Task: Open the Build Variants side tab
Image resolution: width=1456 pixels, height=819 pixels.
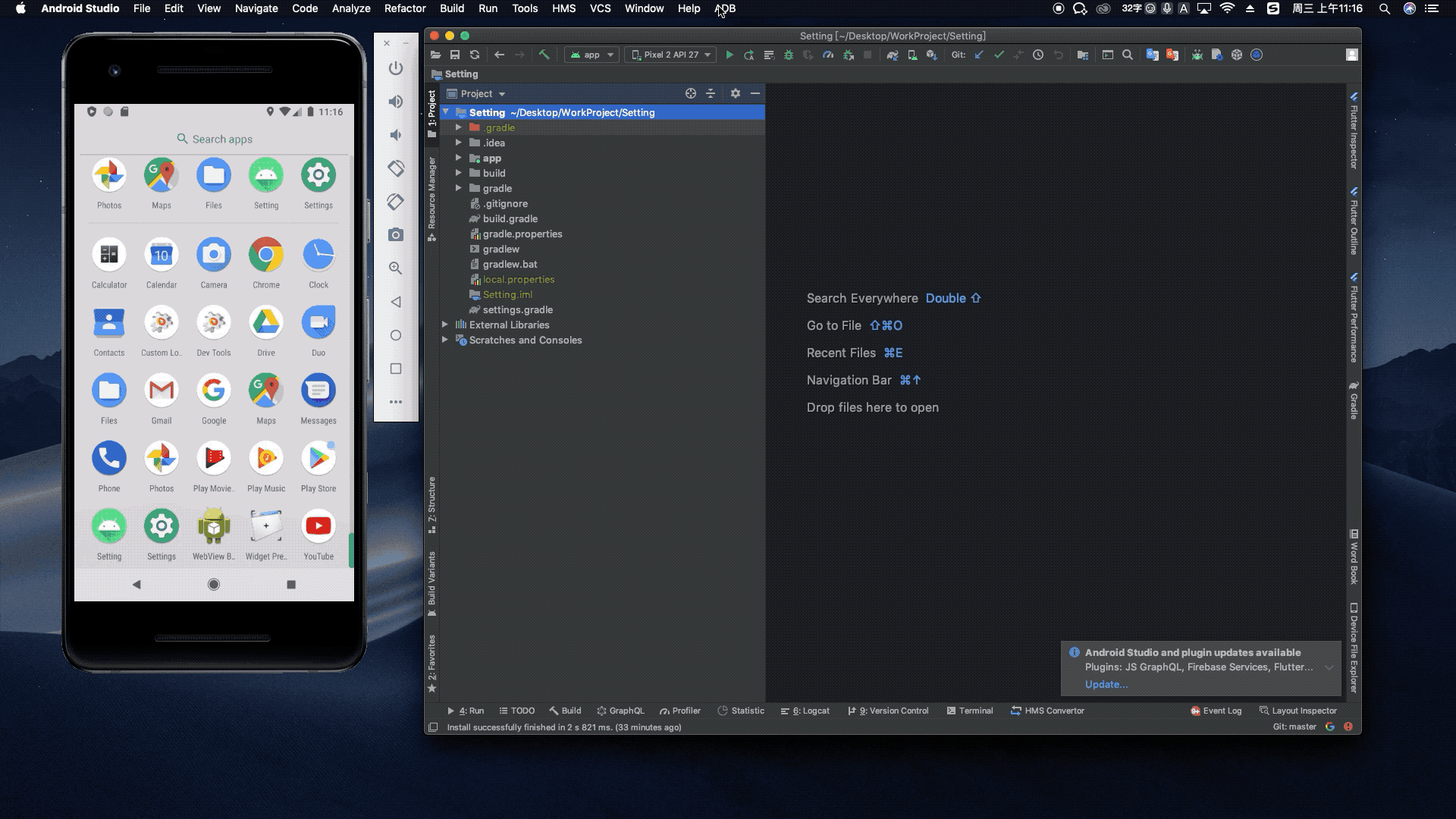Action: (x=431, y=583)
